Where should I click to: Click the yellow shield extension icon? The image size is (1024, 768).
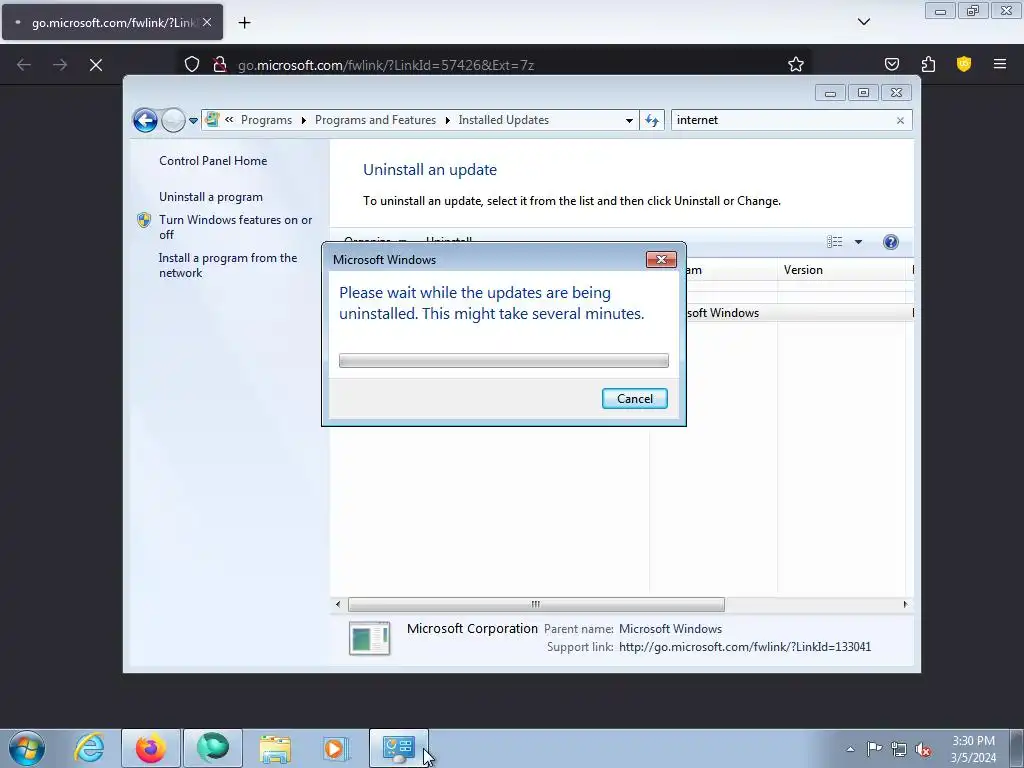[x=964, y=64]
